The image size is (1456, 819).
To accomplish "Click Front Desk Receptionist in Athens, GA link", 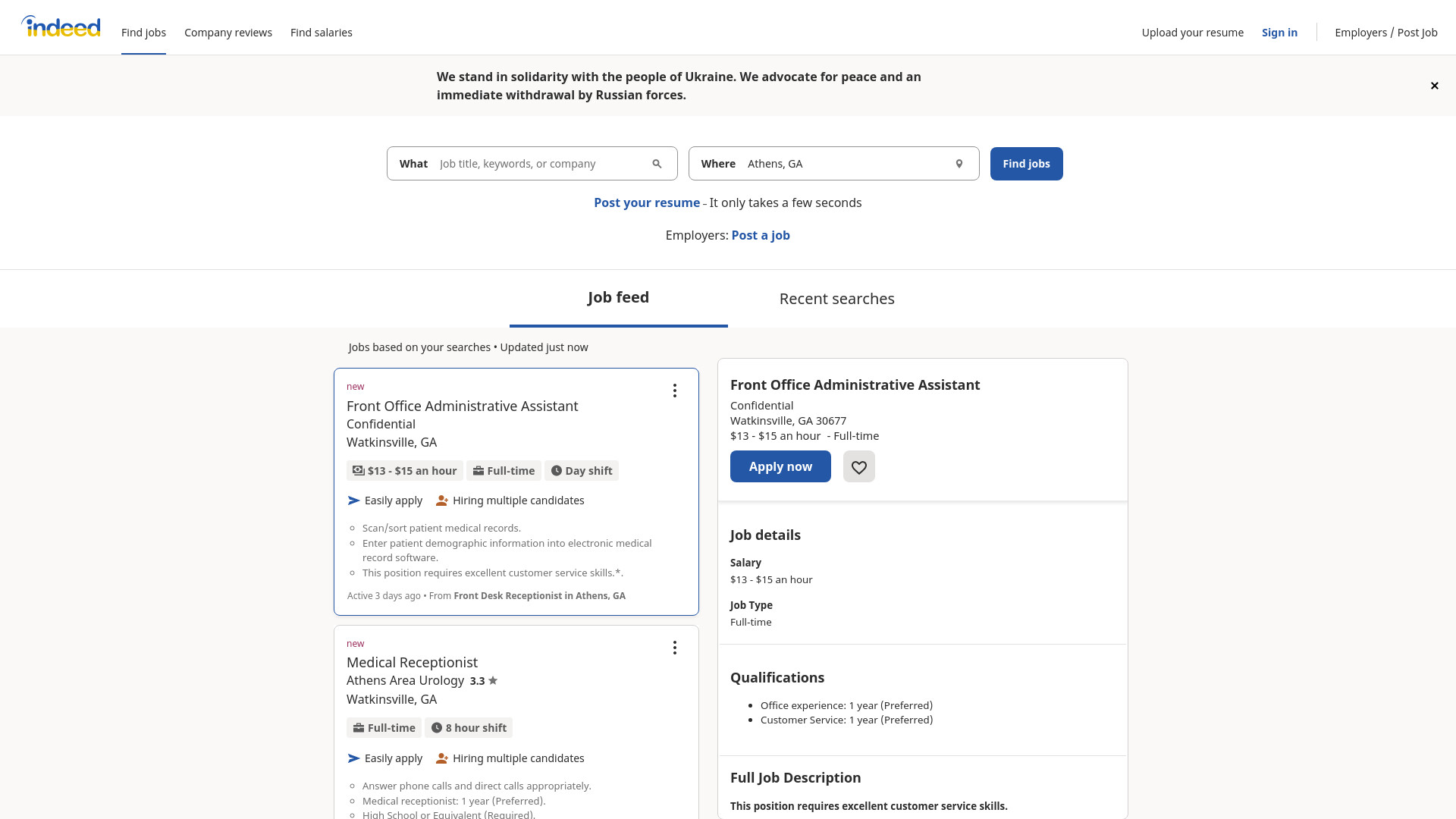I will coord(539,596).
